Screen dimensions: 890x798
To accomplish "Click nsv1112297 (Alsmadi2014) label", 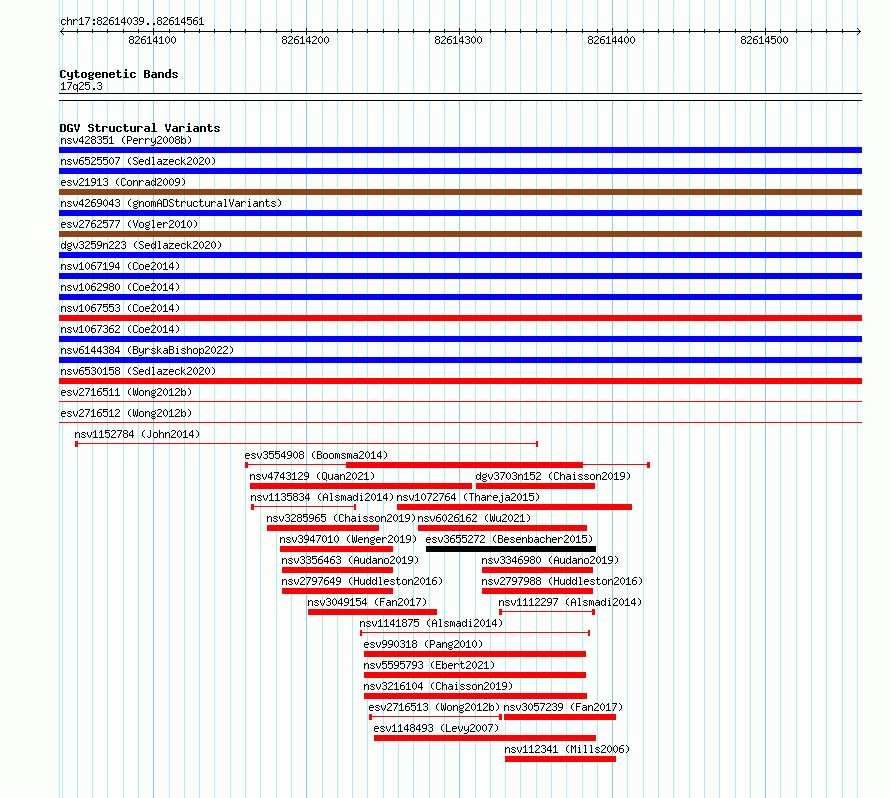I will [x=570, y=602].
